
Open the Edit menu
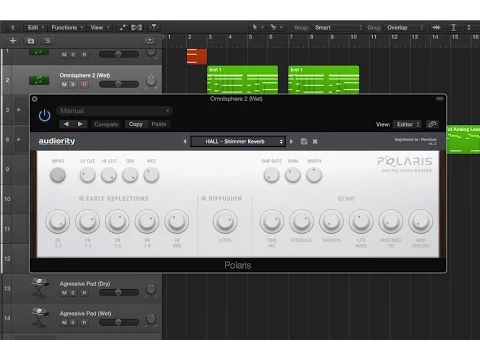point(35,28)
